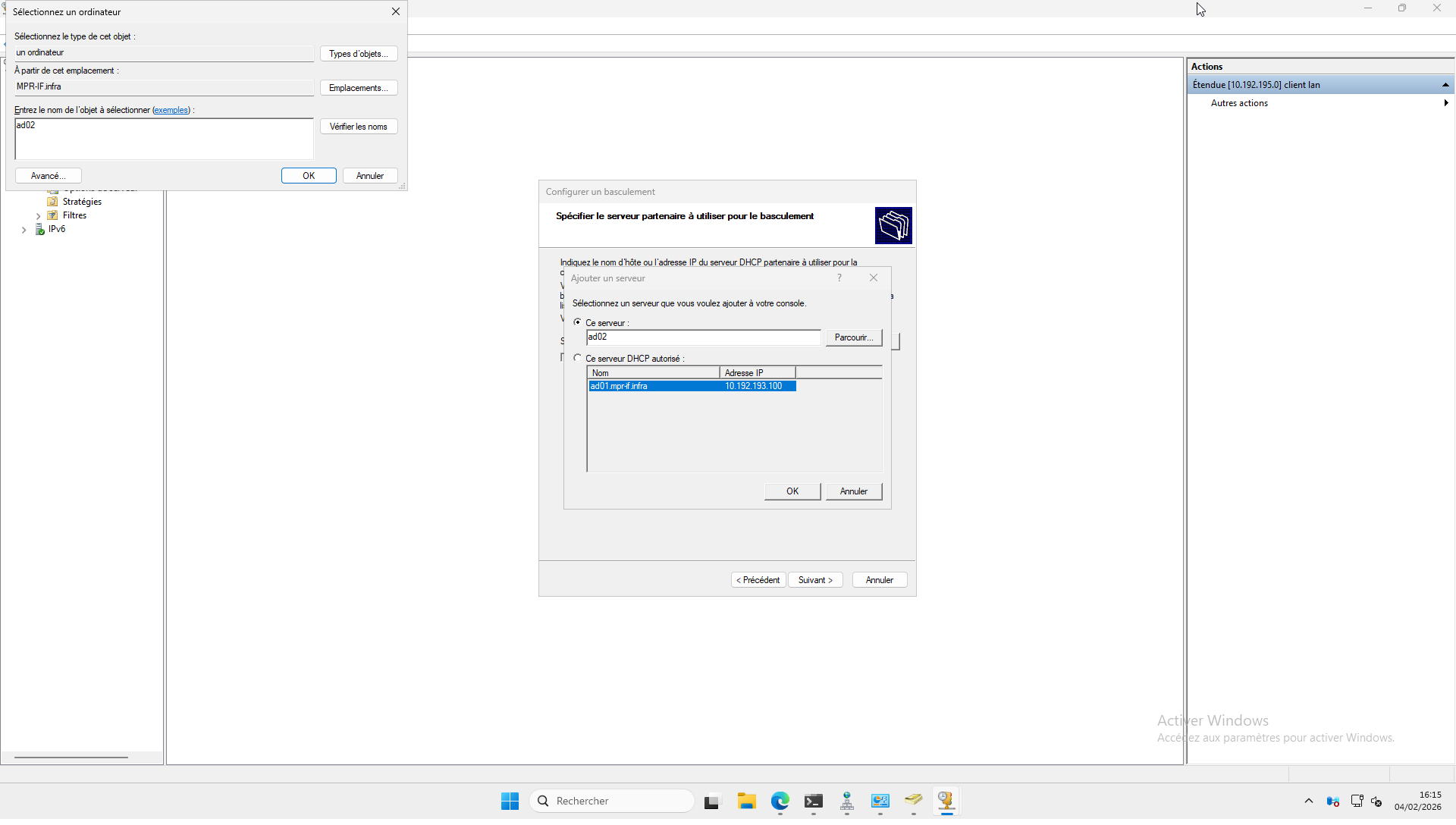Viewport: 1456px width, 825px height.
Task: Open the terminal taskbar icon
Action: click(x=814, y=801)
